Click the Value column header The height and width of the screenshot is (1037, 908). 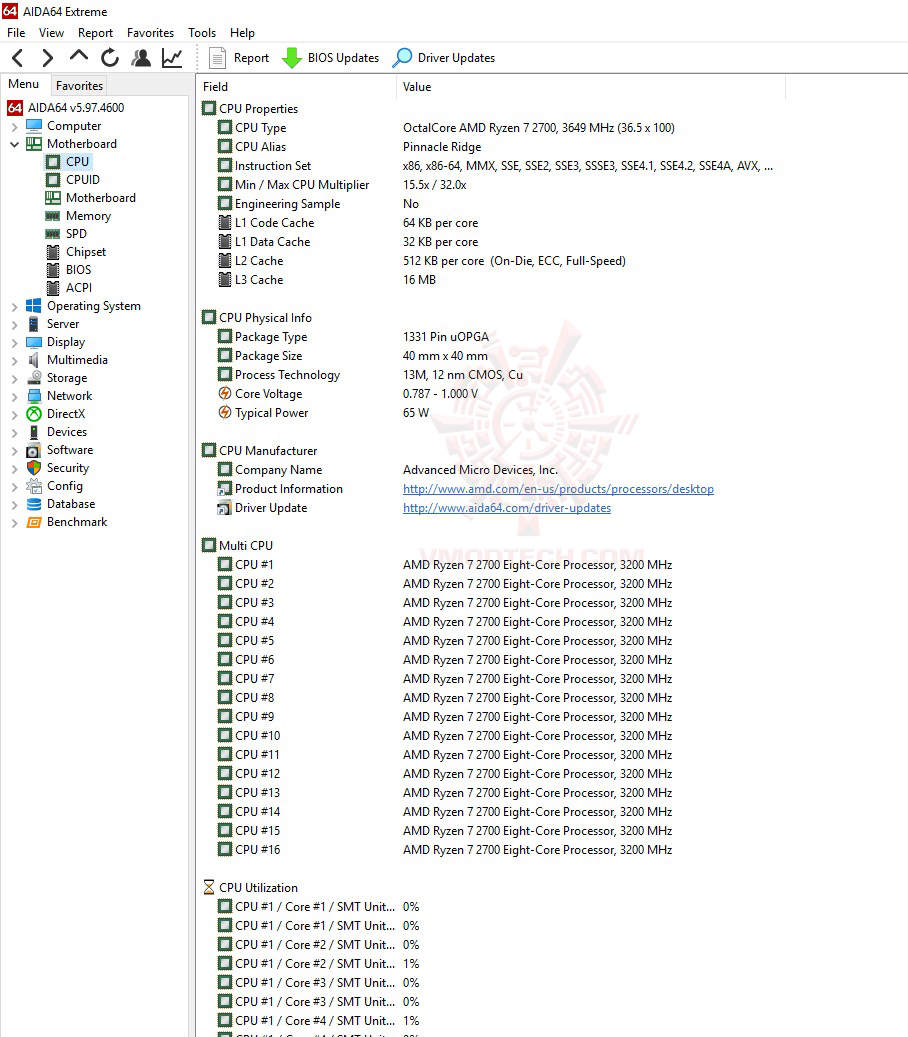tap(591, 87)
